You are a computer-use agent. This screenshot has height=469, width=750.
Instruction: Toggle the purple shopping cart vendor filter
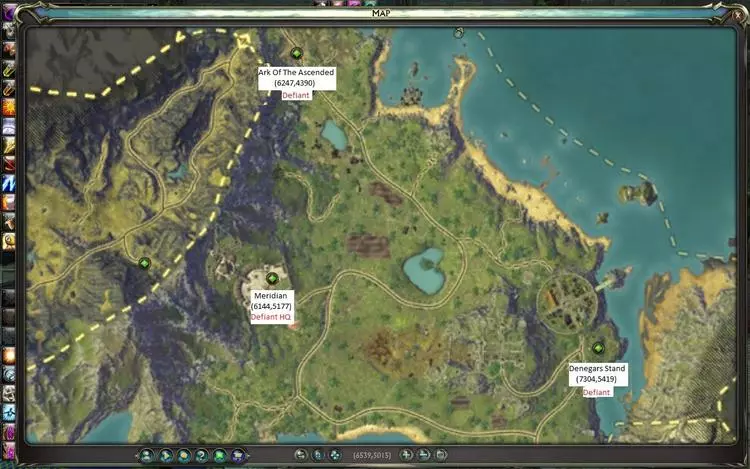238,455
